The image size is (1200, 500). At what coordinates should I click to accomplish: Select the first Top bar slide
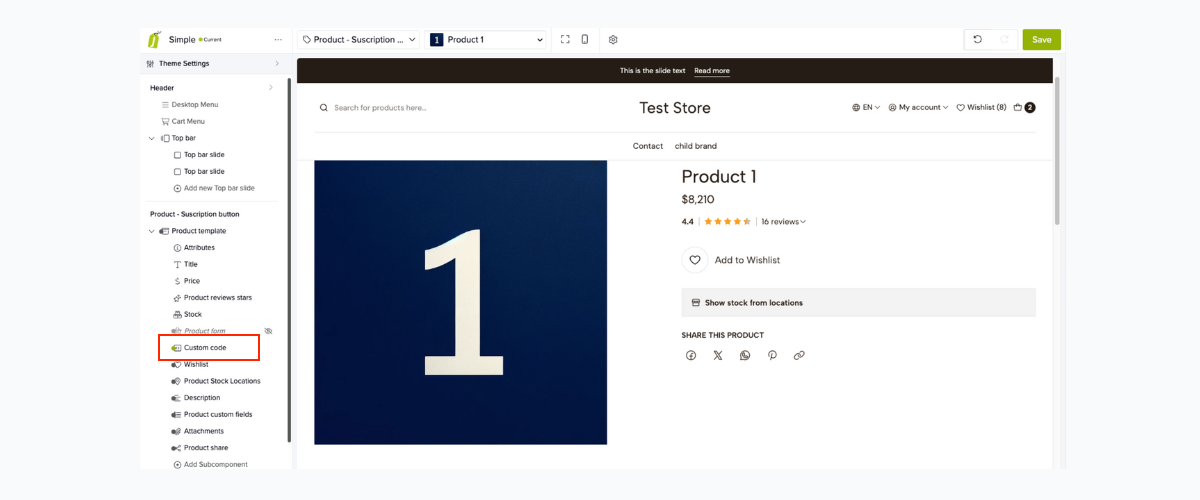point(204,155)
